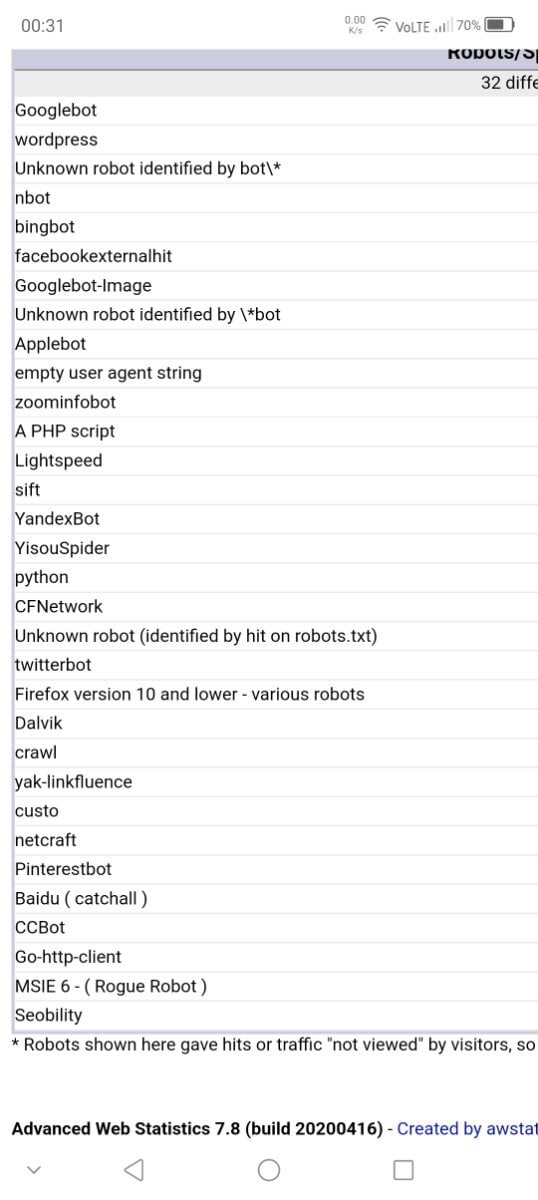The height and width of the screenshot is (1200, 538).
Task: Select the Go-http-client row
Action: [275, 957]
